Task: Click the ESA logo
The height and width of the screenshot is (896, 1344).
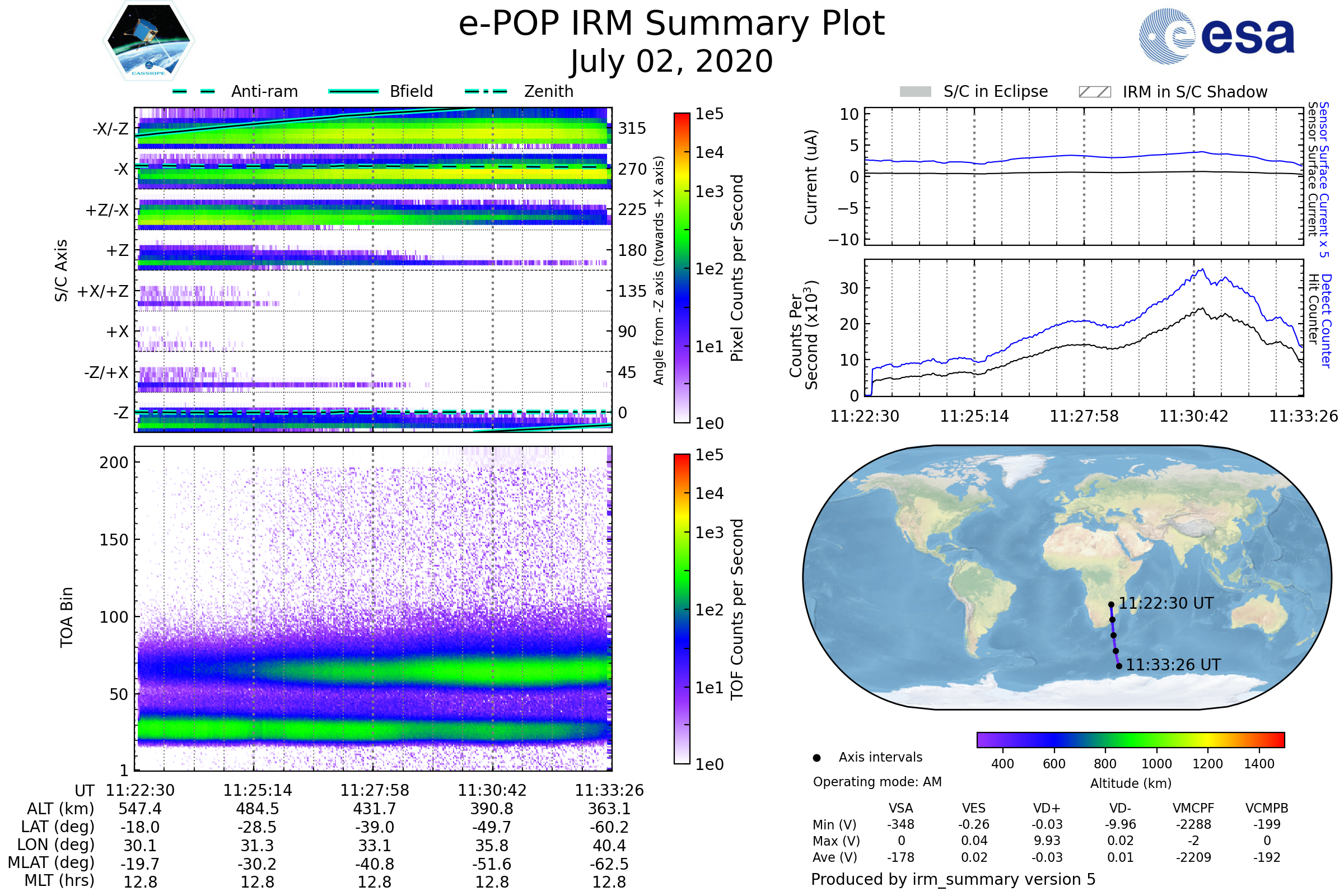Action: (x=1216, y=36)
